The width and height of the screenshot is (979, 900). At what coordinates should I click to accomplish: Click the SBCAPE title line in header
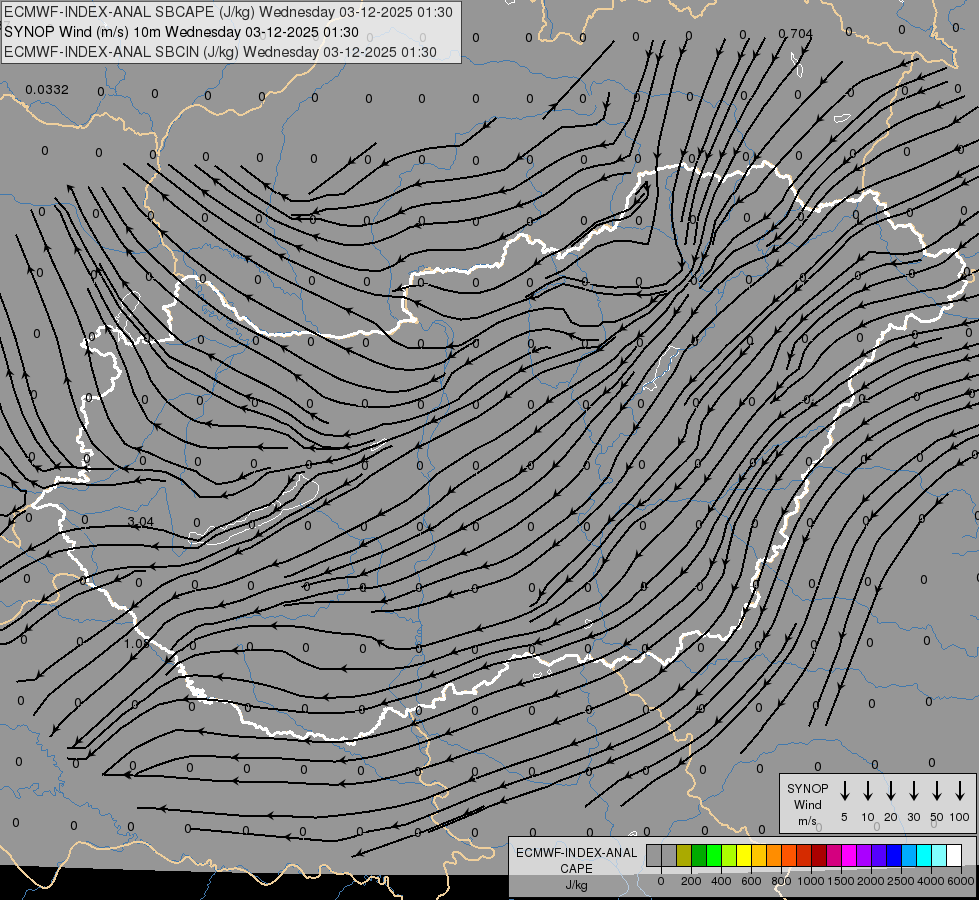click(x=228, y=12)
